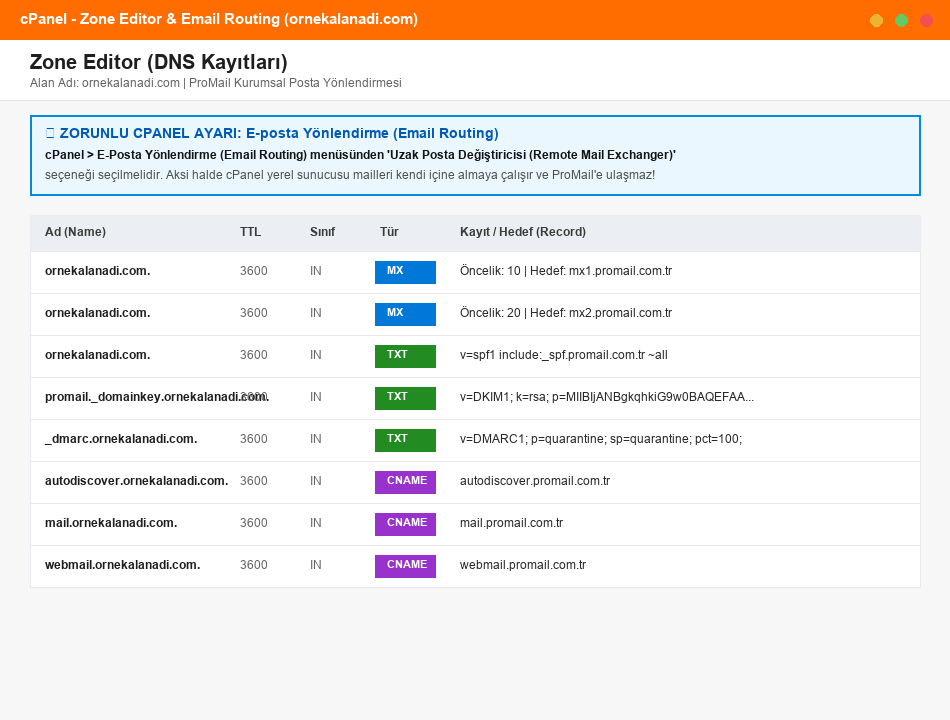Click the MX badge for mx1.promail.com.tr

(405, 272)
